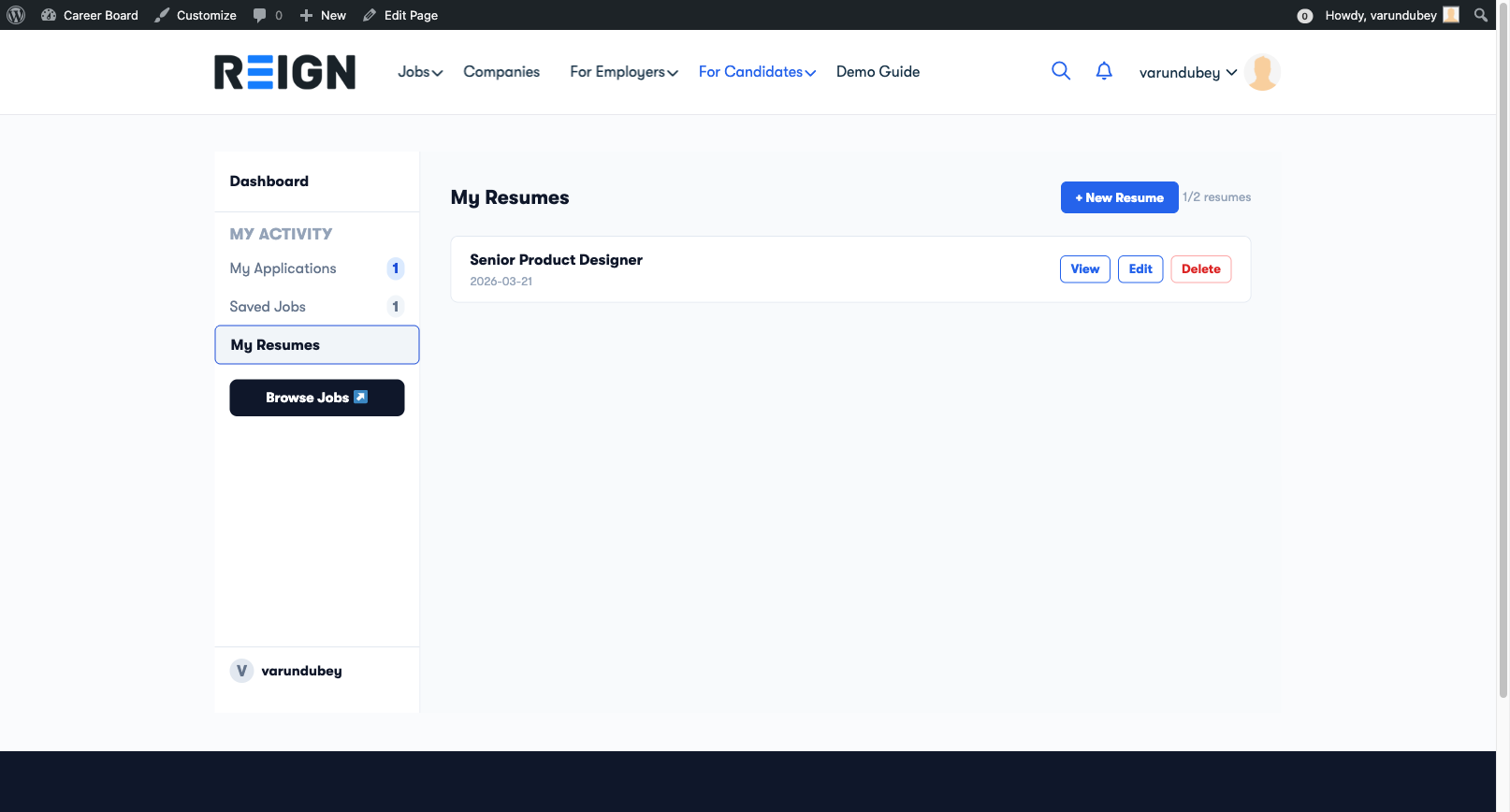Open the Companies nav link

(x=501, y=72)
